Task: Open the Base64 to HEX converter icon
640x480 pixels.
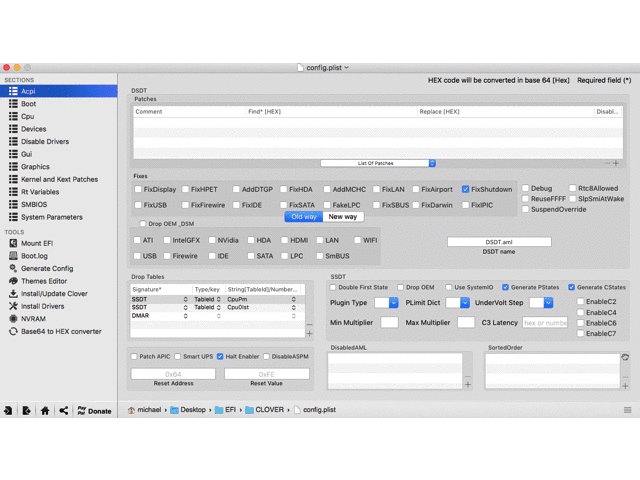Action: pos(13,331)
